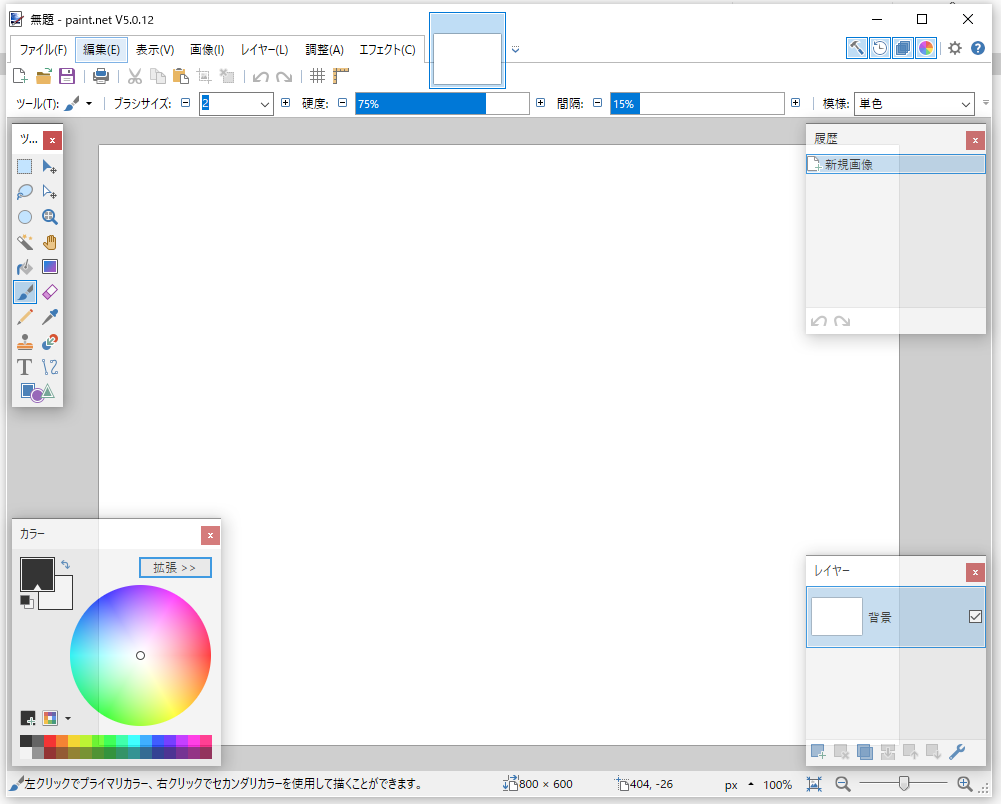The width and height of the screenshot is (1001, 804).
Task: Toggle visibility checkbox of 背景 layer
Action: click(x=975, y=616)
